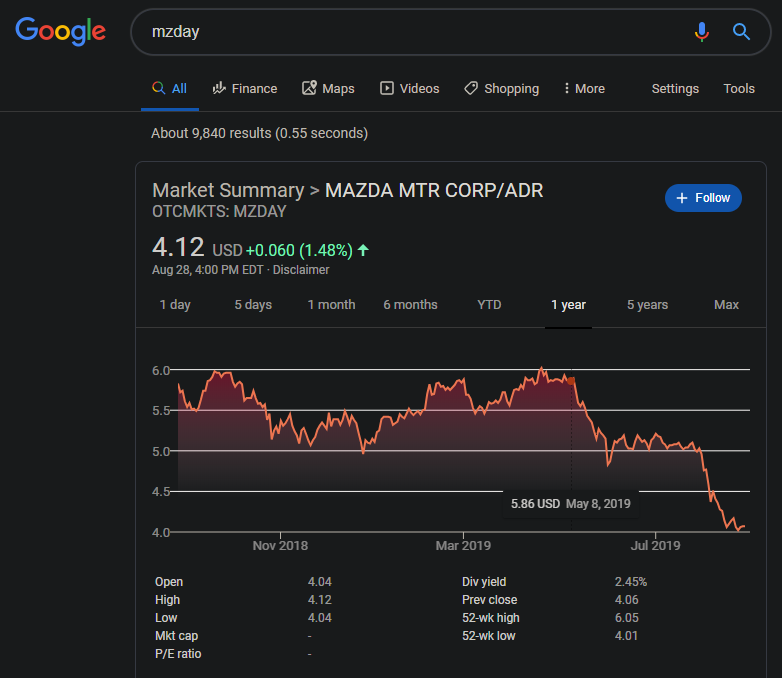Click the May 8, 2019 chart data point

571,381
